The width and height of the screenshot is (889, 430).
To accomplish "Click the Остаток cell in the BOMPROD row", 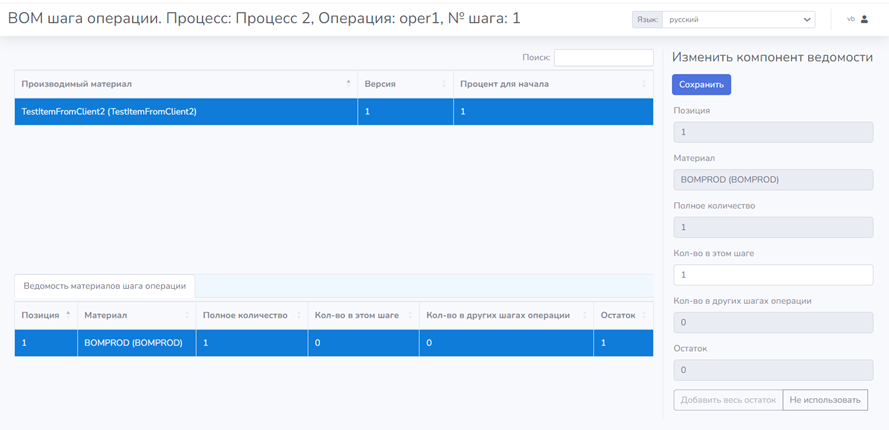I will pos(623,343).
